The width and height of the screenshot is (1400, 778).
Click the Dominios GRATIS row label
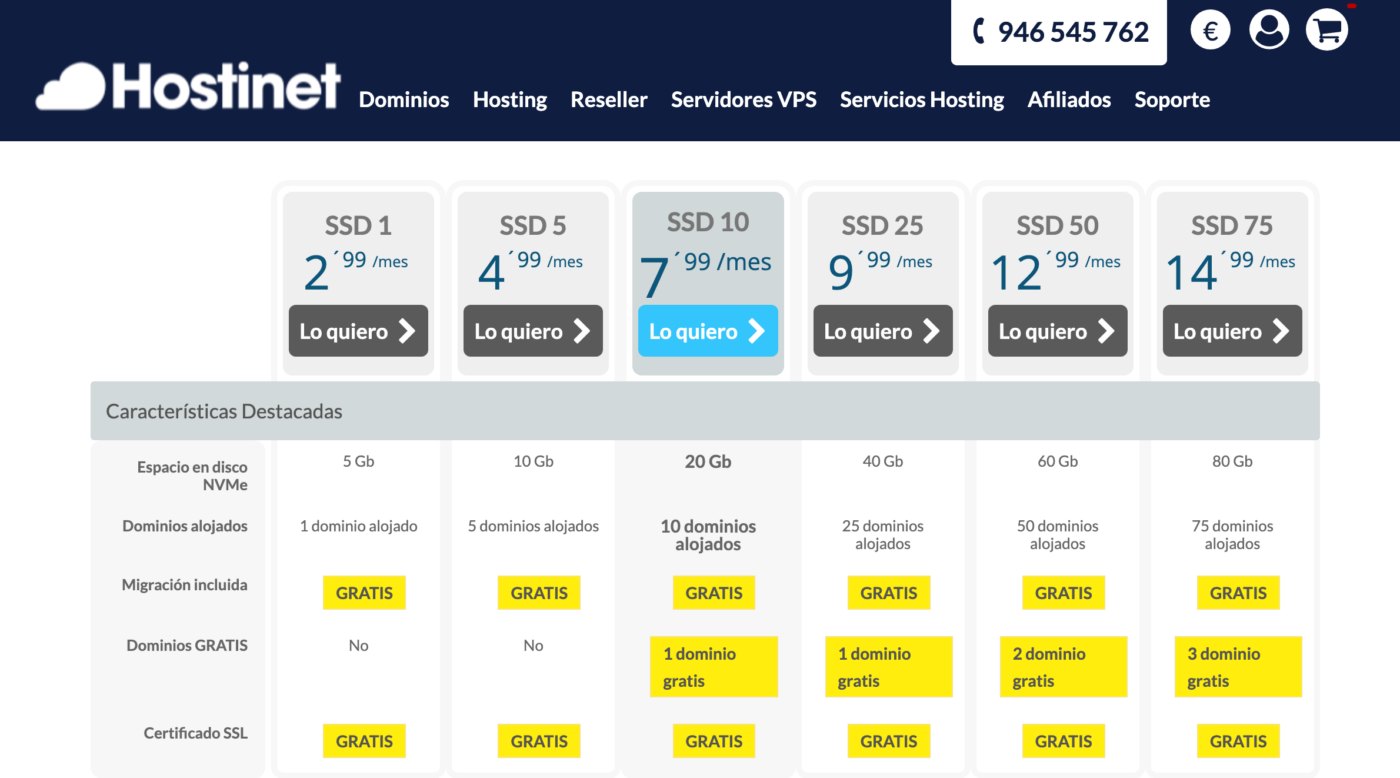(x=187, y=646)
